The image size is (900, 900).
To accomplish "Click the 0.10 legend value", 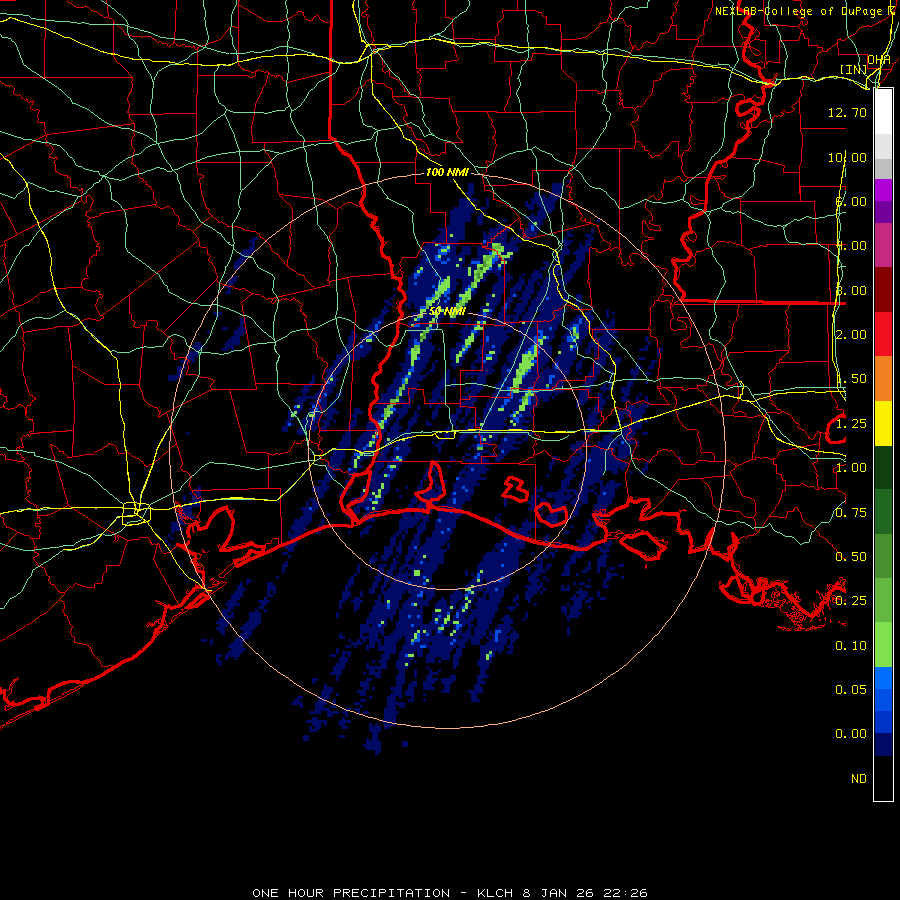I will coord(851,646).
